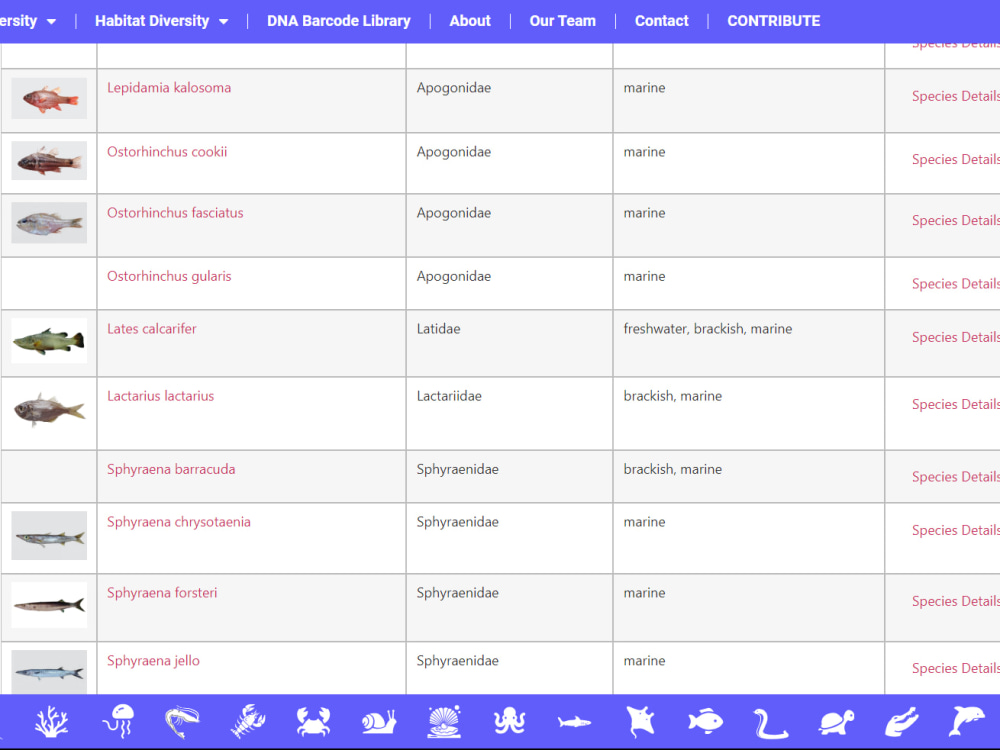Screen dimensions: 1000x750
Task: Open the lobster category icon
Action: pos(248,722)
